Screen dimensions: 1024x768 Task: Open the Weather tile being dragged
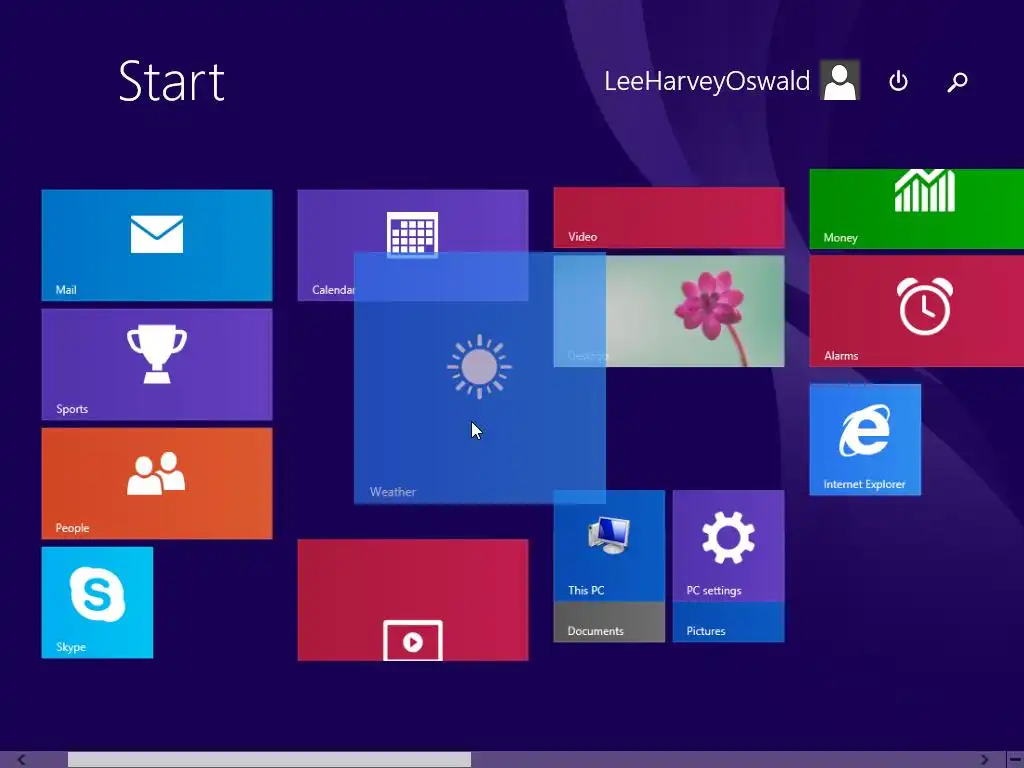pyautogui.click(x=479, y=378)
